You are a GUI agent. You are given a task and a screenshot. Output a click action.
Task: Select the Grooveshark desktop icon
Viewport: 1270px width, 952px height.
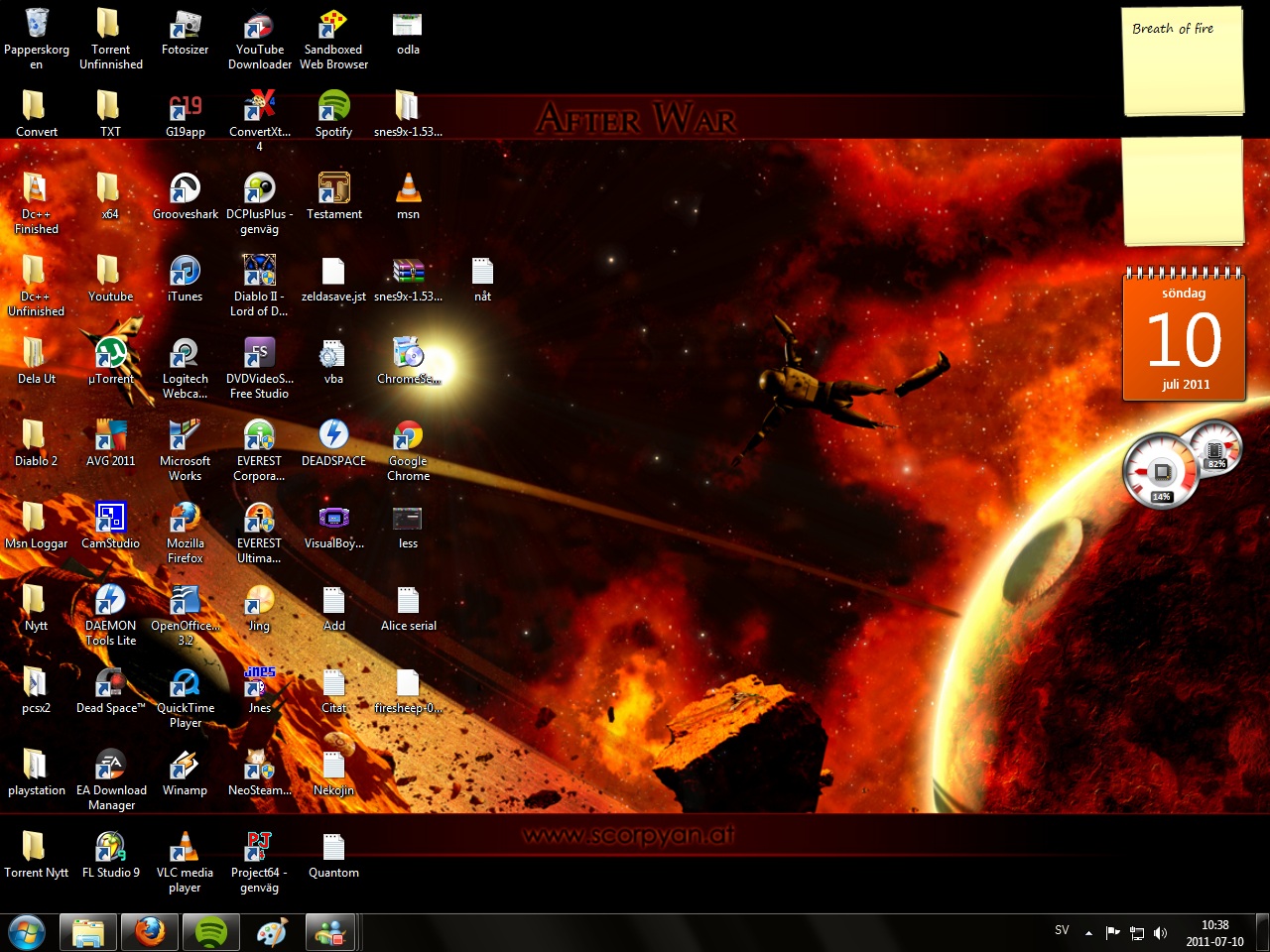pyautogui.click(x=185, y=189)
